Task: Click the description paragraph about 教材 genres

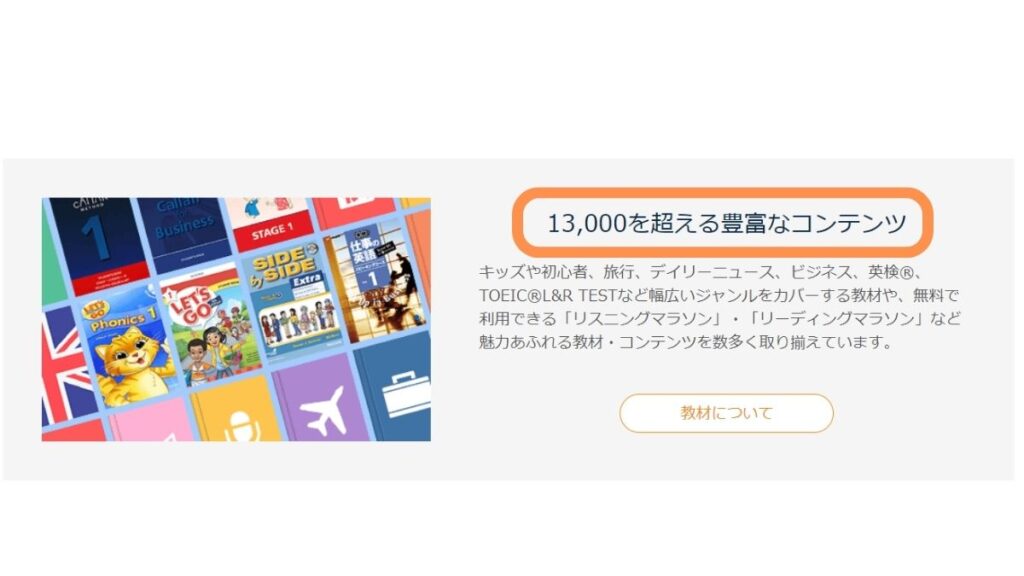Action: point(719,307)
